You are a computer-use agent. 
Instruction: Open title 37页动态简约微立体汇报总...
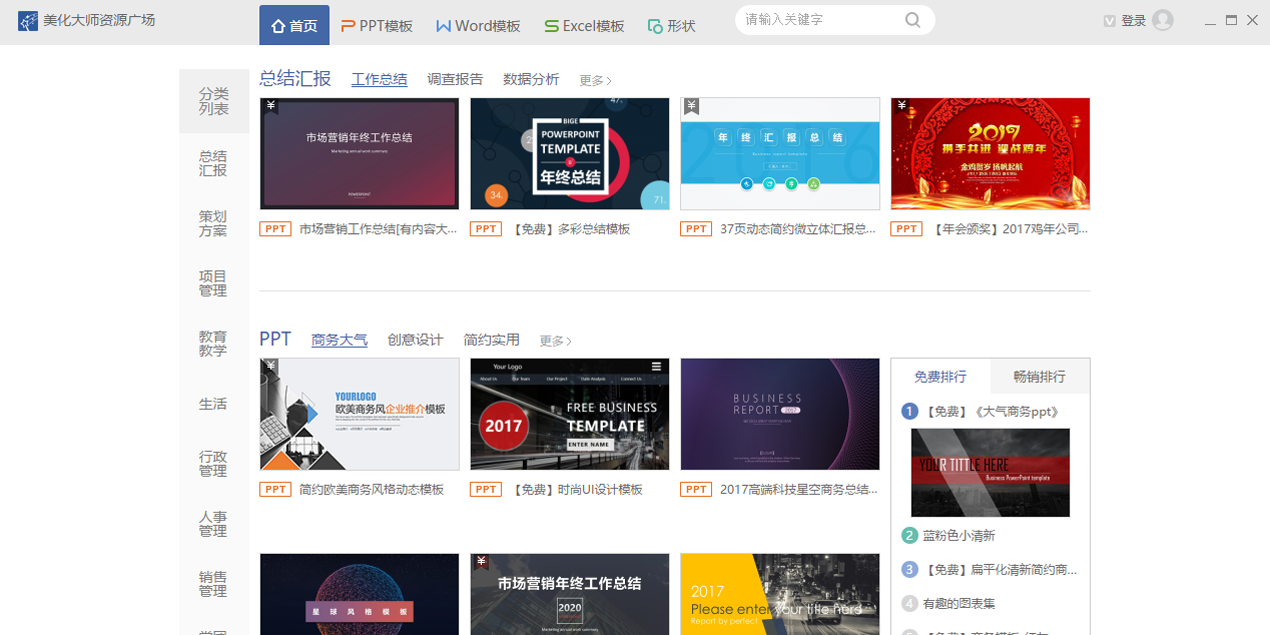tap(798, 229)
